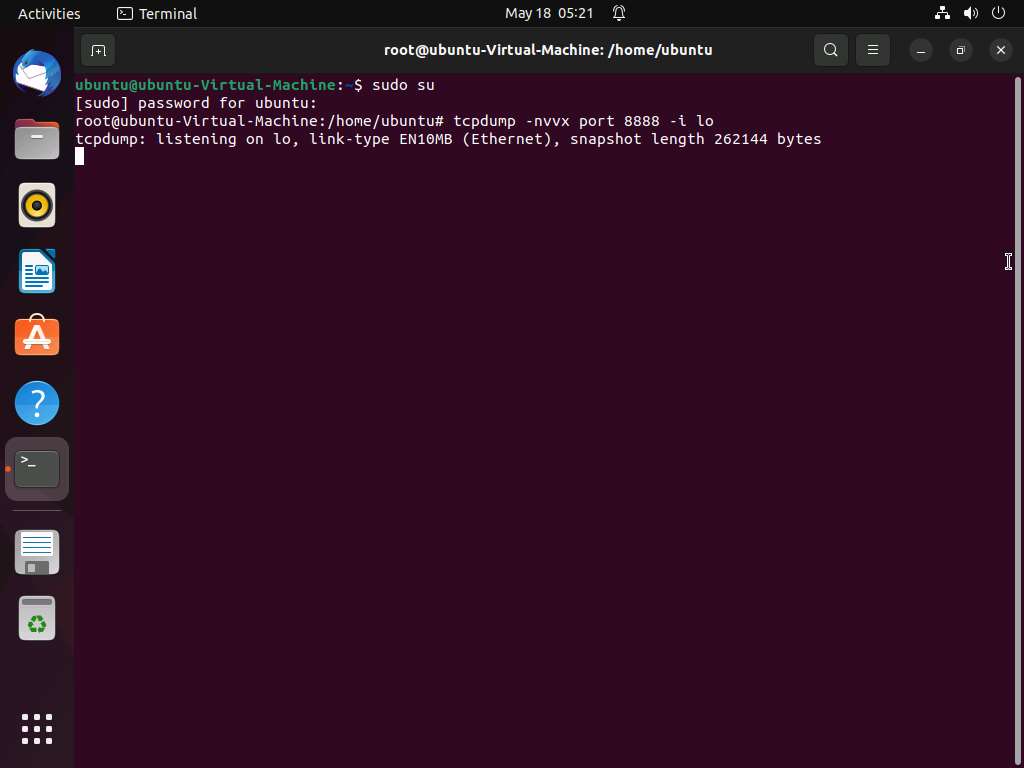Open the Terminal app menu in top bar
Image resolution: width=1024 pixels, height=768 pixels.
pos(157,13)
